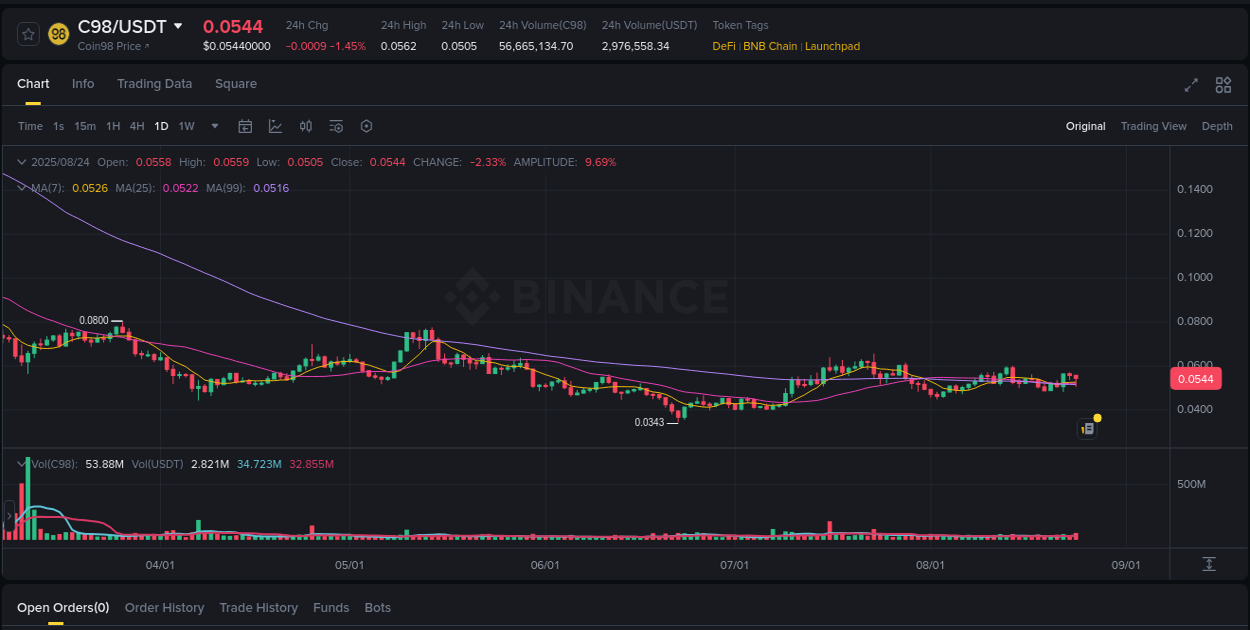This screenshot has width=1250, height=630.
Task: Open the C98/USDT pair selector dropdown
Action: click(131, 26)
